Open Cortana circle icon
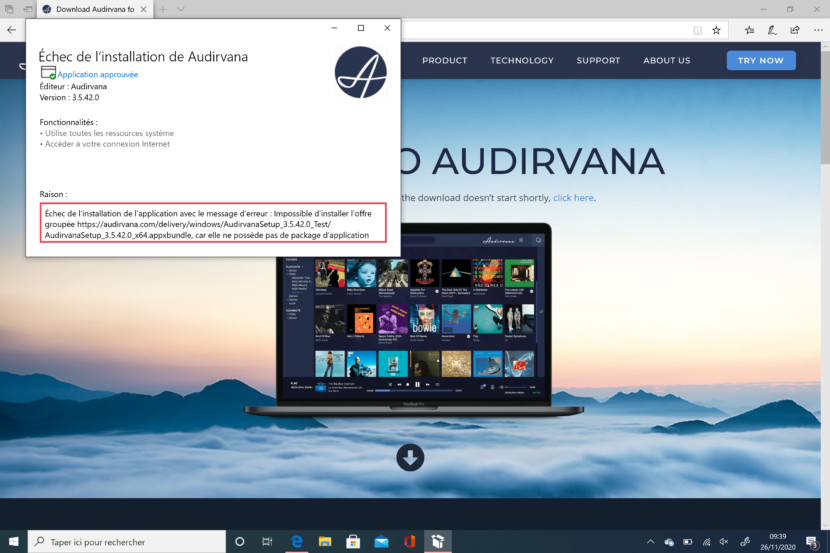This screenshot has height=553, width=830. [239, 541]
